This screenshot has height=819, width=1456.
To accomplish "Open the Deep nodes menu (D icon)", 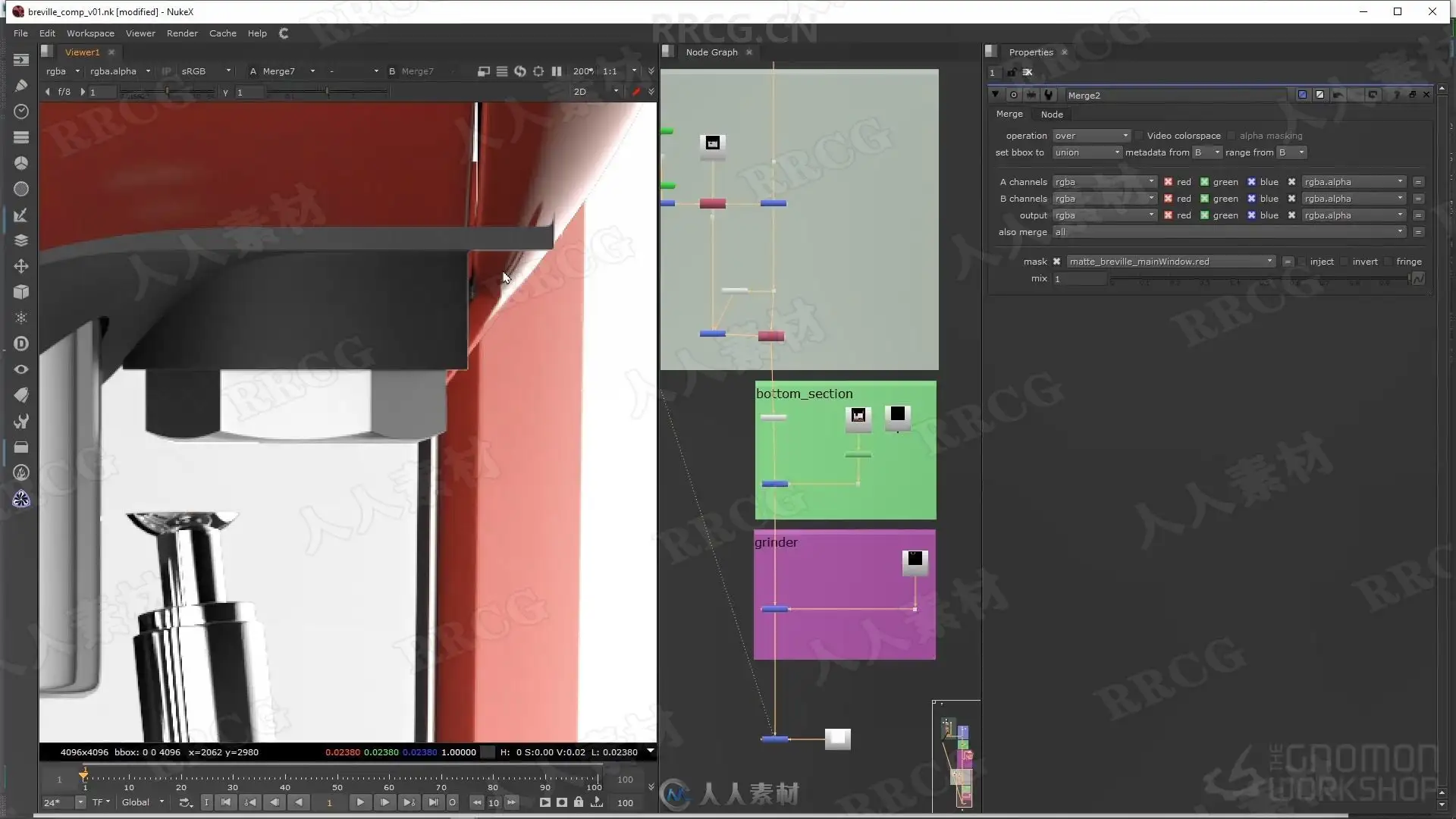I will [x=21, y=344].
